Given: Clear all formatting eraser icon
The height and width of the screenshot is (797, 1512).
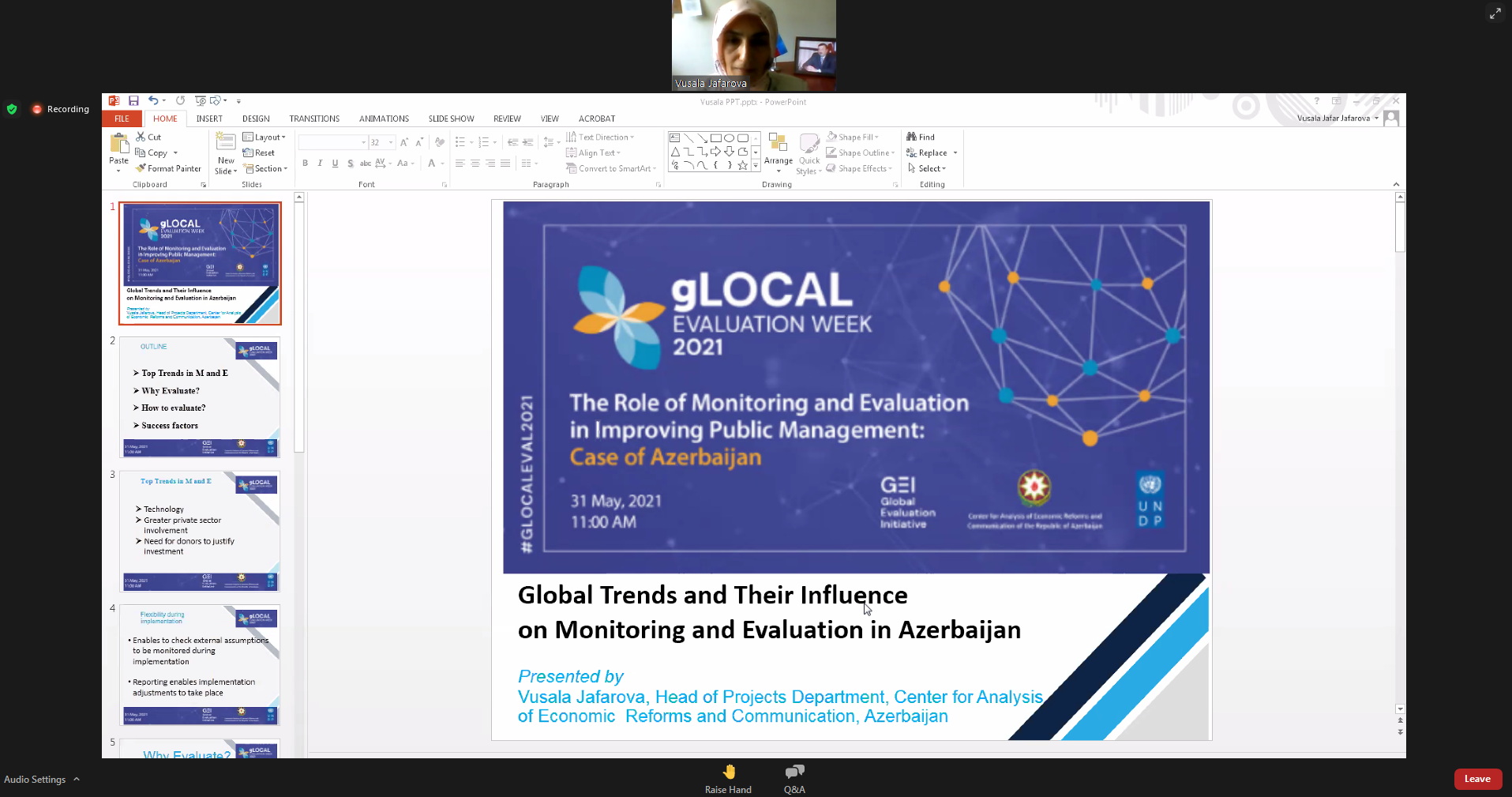Looking at the screenshot, I should click(x=440, y=142).
